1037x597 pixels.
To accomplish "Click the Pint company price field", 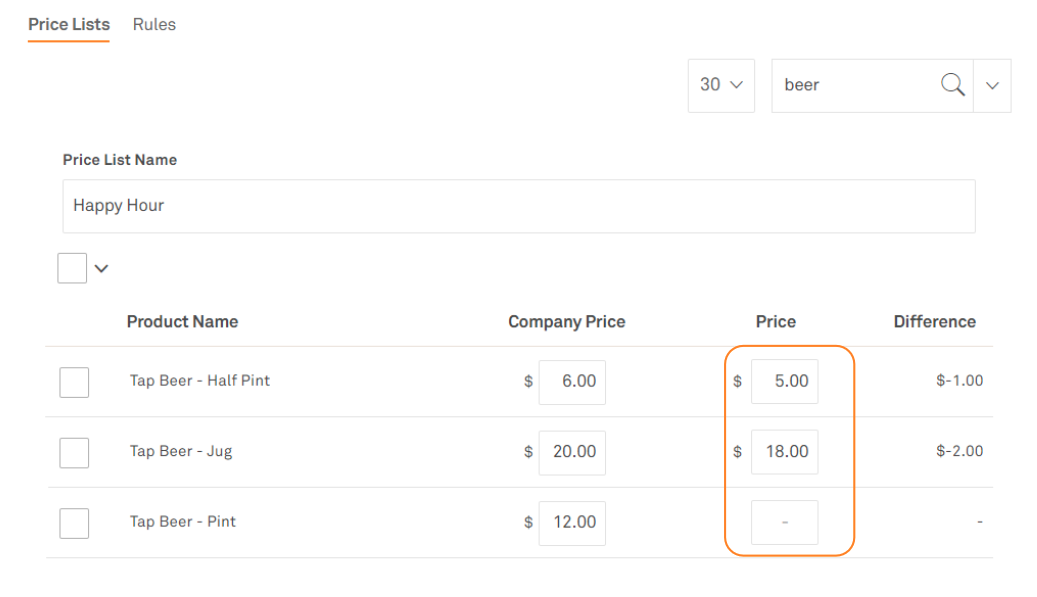I will [x=572, y=523].
